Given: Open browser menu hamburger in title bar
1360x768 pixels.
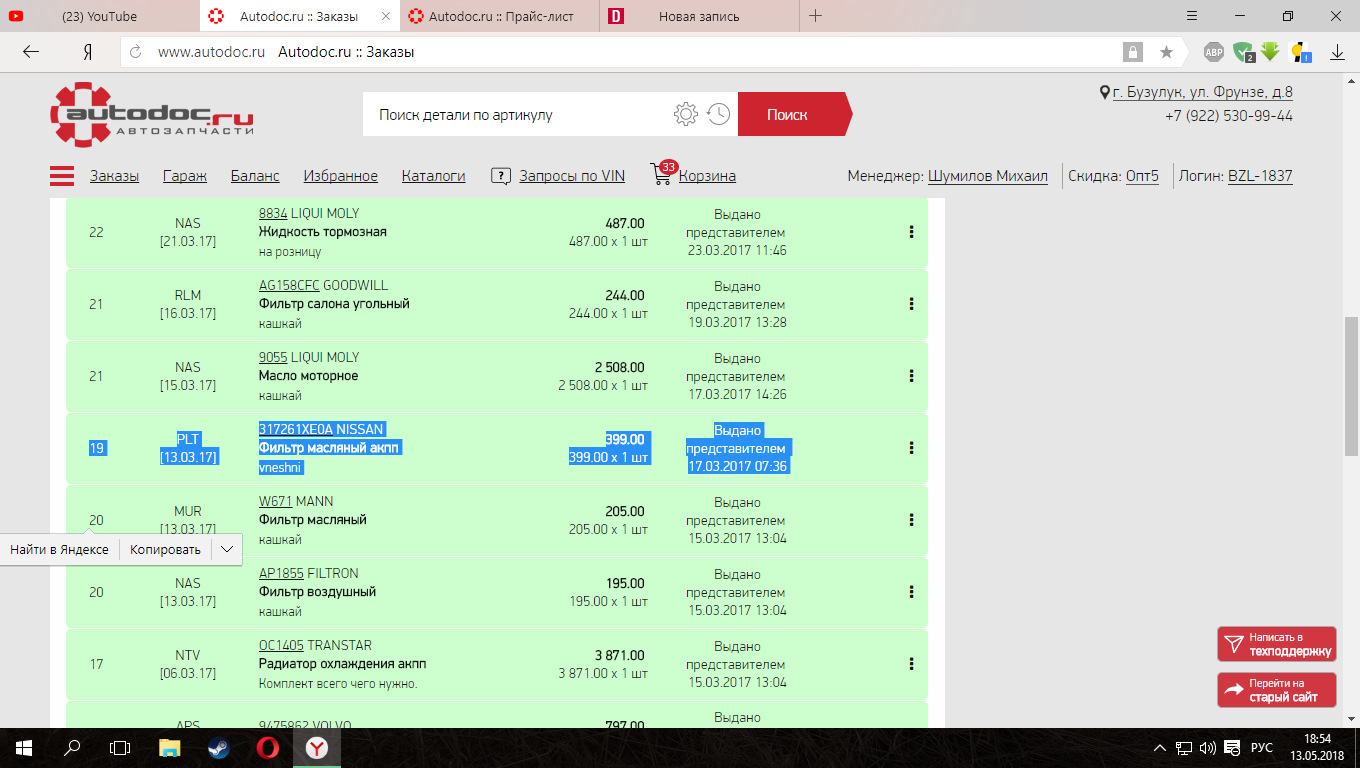Looking at the screenshot, I should (1191, 16).
